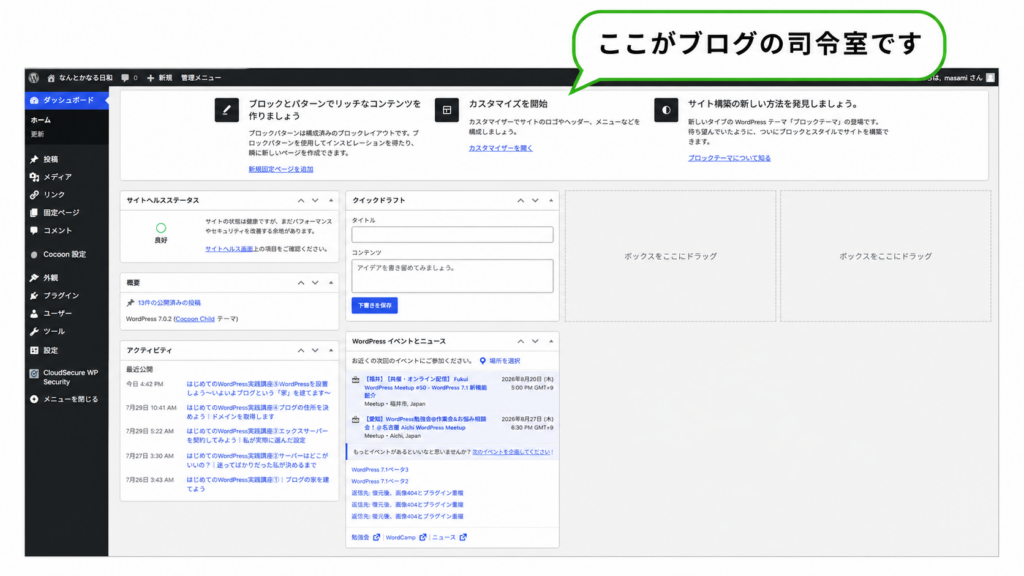Select 更新 under ダッシュボード submenu
The height and width of the screenshot is (576, 1024).
click(37, 135)
